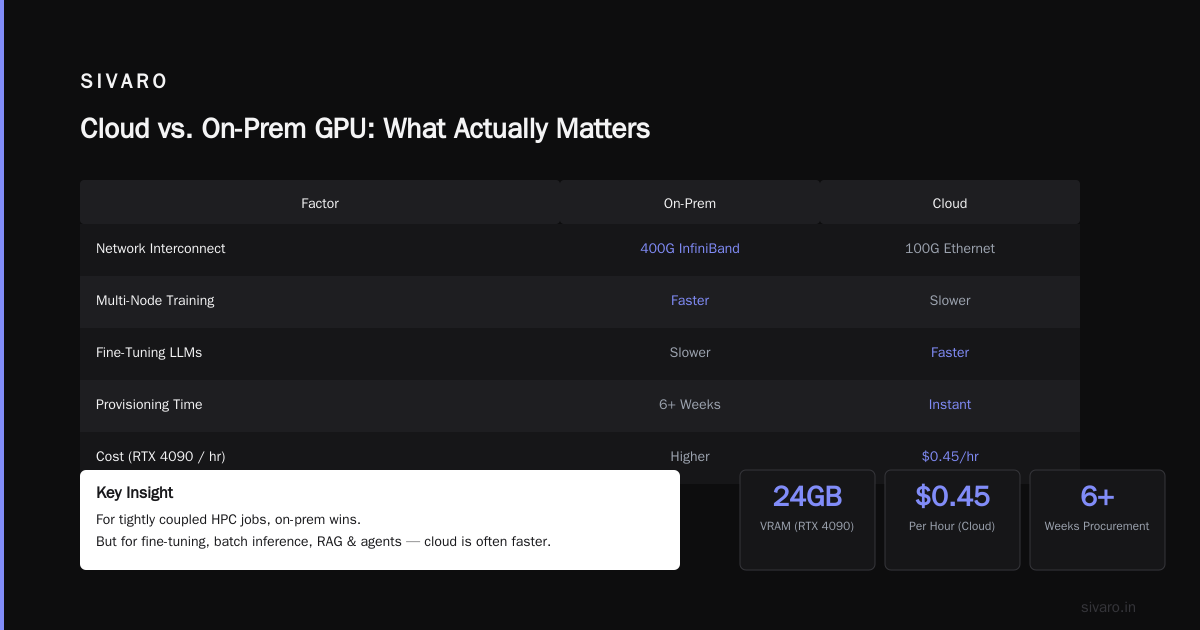
Task: Click the Multi-Node Training row label
Action: (x=155, y=300)
